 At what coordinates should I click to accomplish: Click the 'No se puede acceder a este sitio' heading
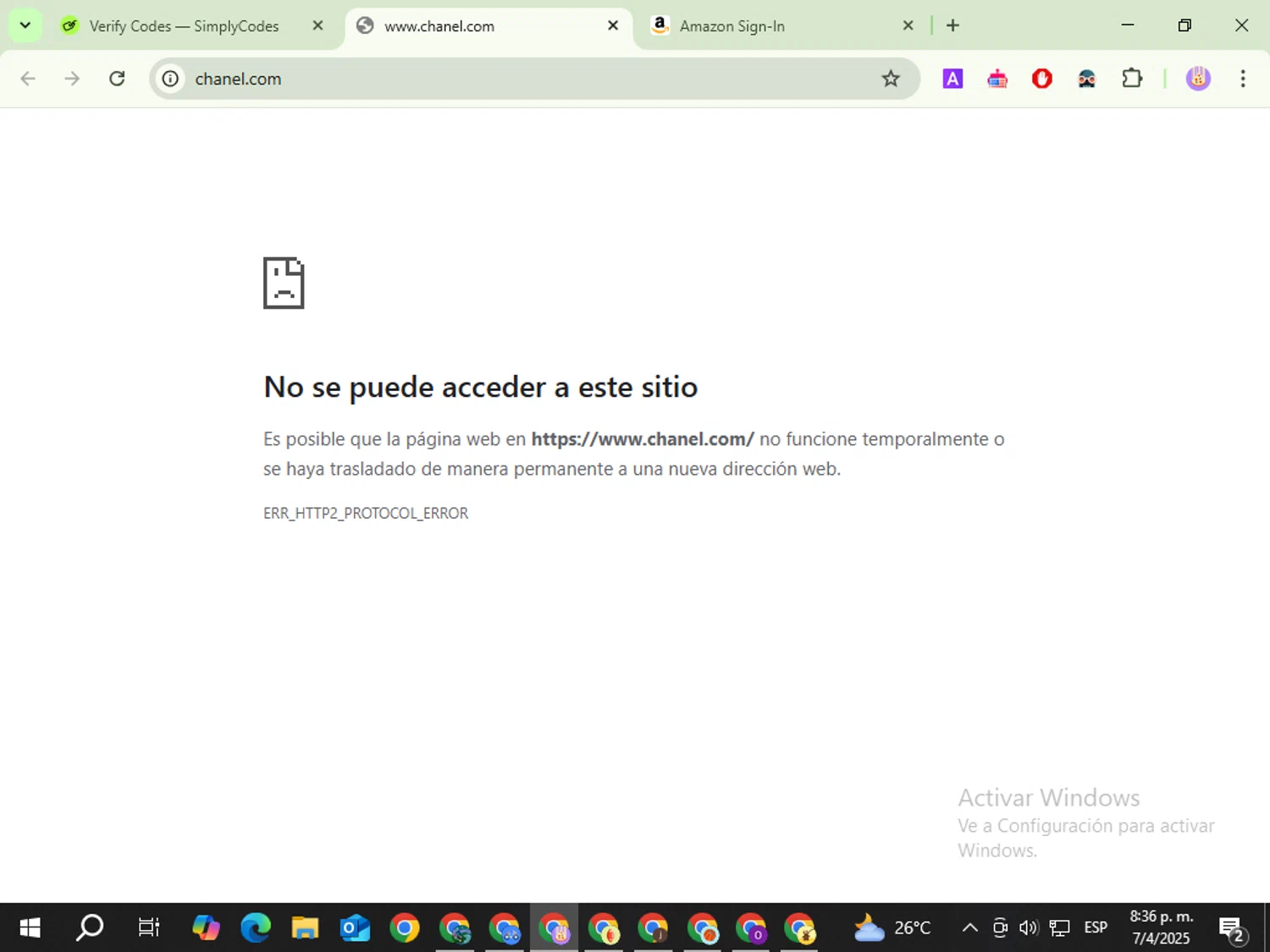click(x=481, y=387)
